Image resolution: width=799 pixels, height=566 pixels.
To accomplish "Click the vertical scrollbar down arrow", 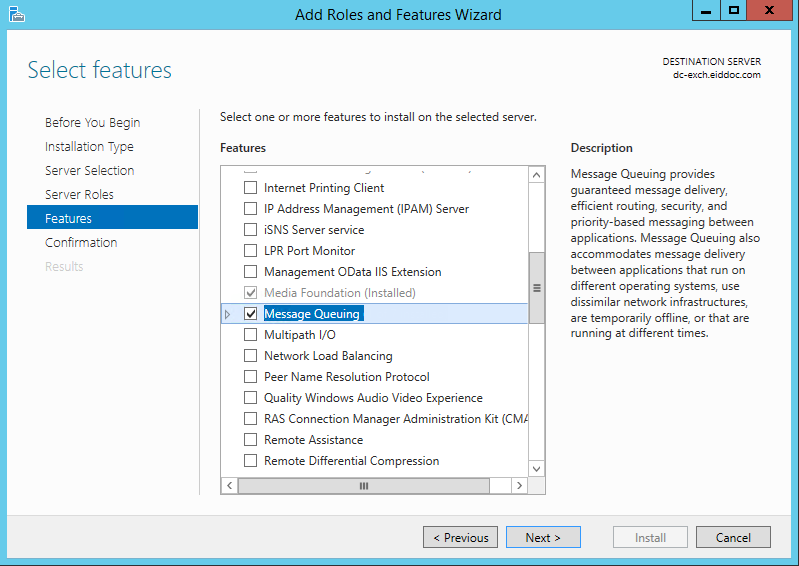I will pos(536,468).
